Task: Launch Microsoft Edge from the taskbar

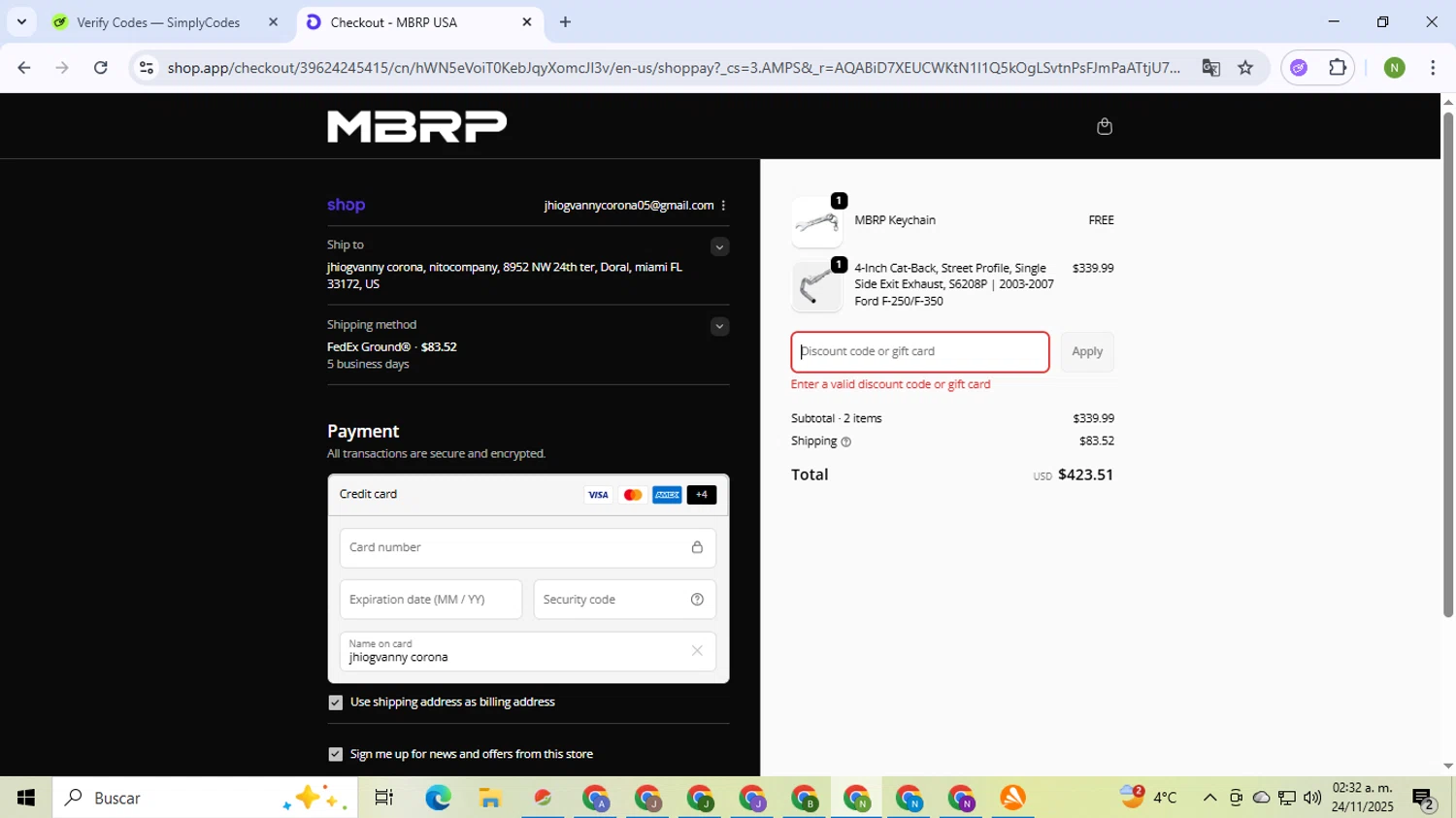Action: pos(438,798)
